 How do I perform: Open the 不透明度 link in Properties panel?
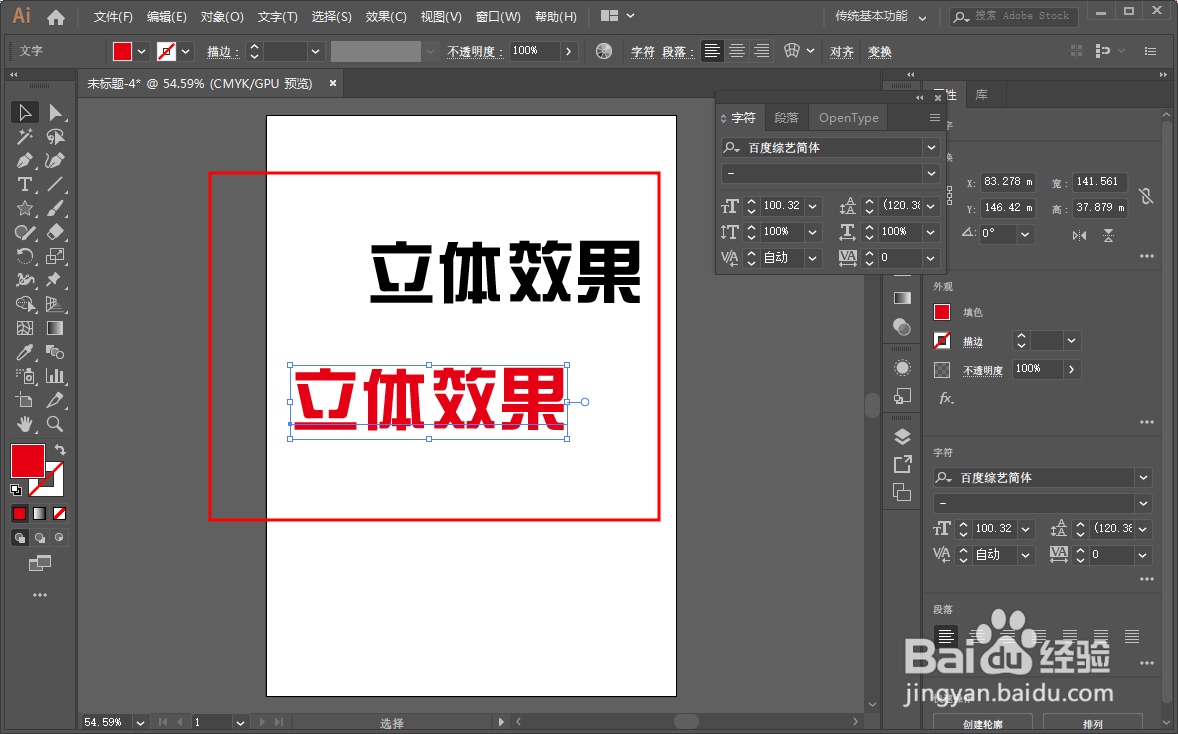(983, 370)
